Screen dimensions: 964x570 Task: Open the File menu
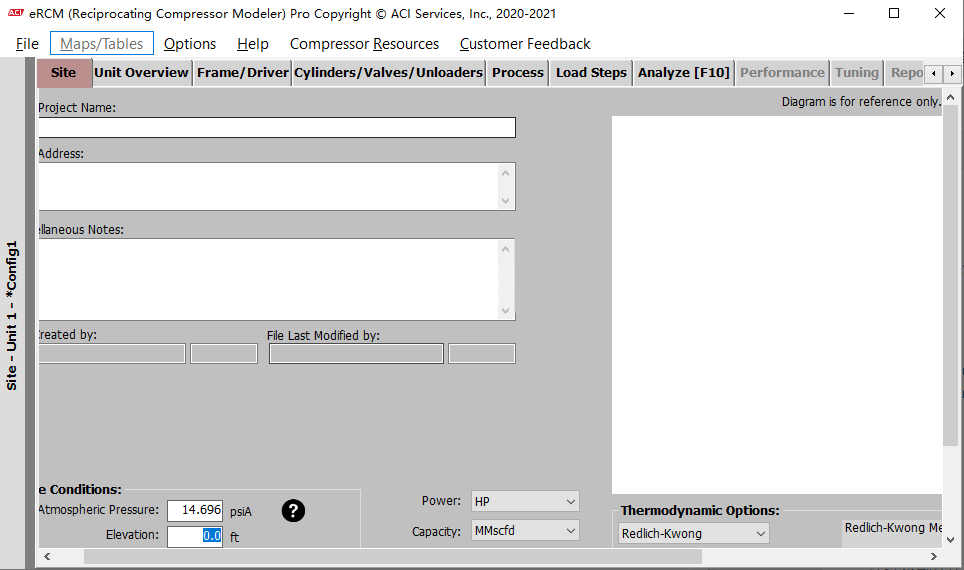coord(27,44)
